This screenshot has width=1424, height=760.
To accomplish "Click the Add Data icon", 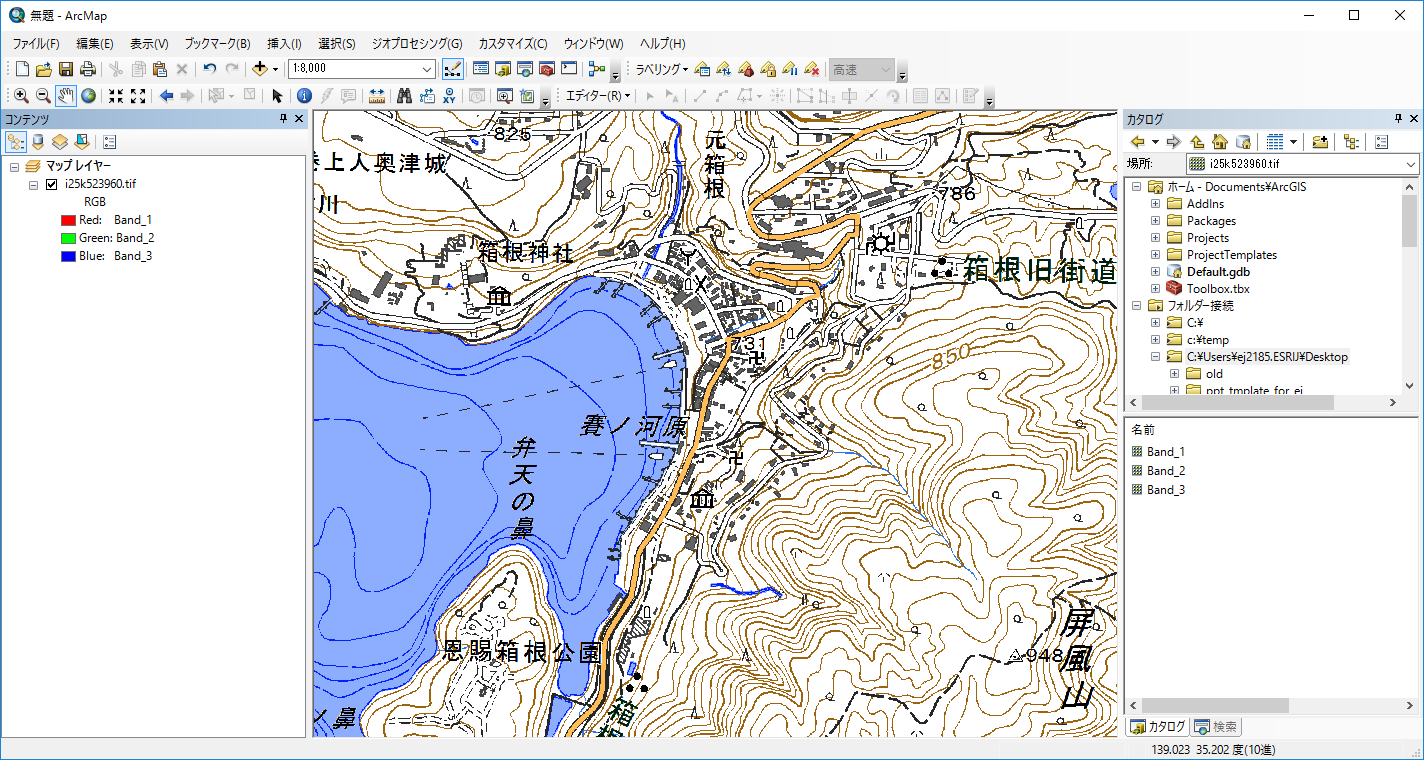I will coord(259,68).
